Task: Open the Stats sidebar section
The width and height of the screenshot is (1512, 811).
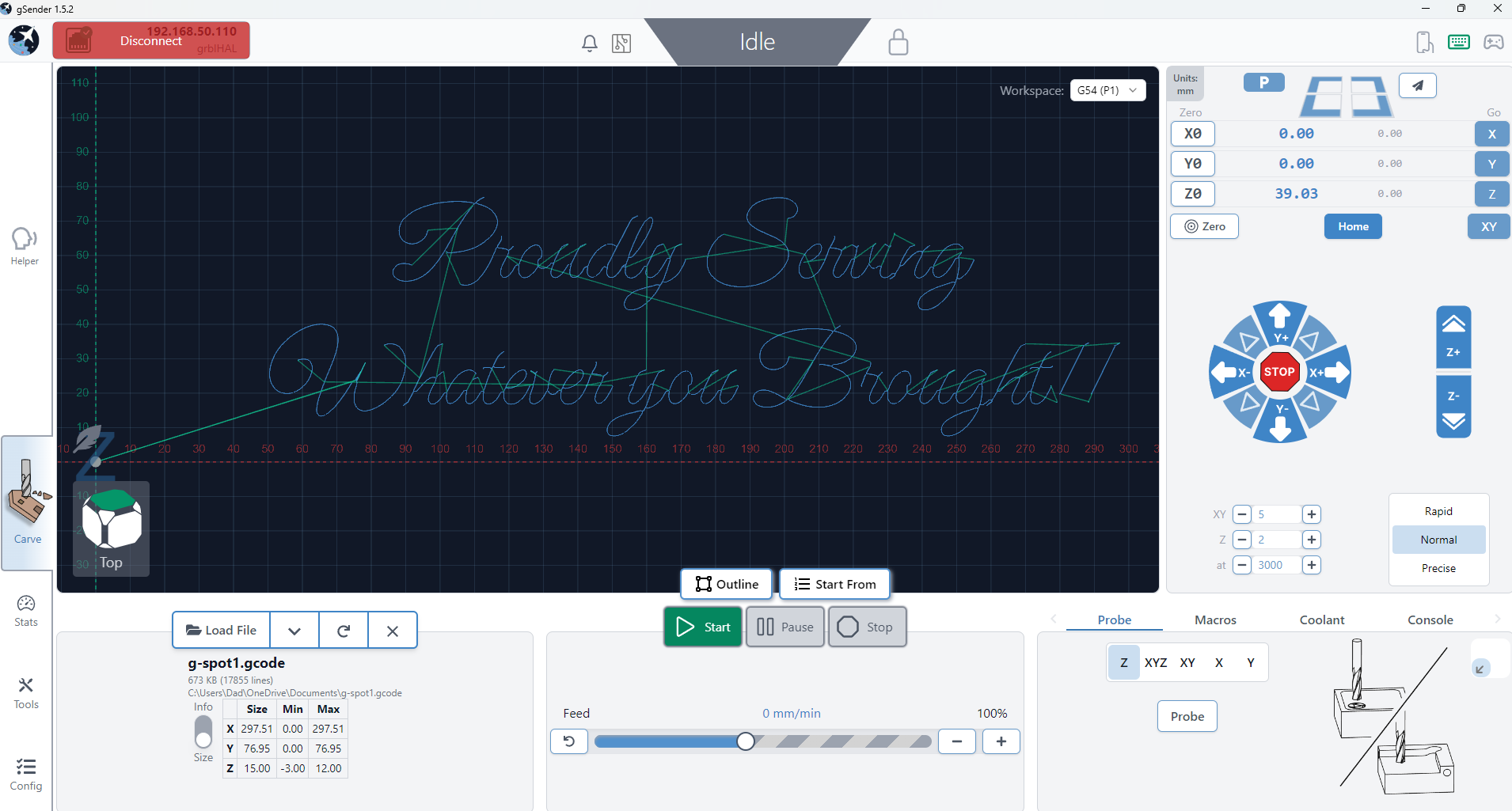Action: click(x=26, y=611)
